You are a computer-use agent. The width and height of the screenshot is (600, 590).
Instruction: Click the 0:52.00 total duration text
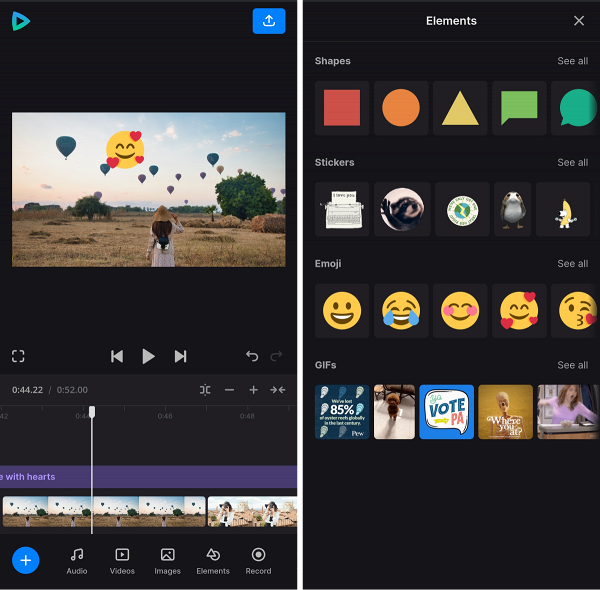72,390
